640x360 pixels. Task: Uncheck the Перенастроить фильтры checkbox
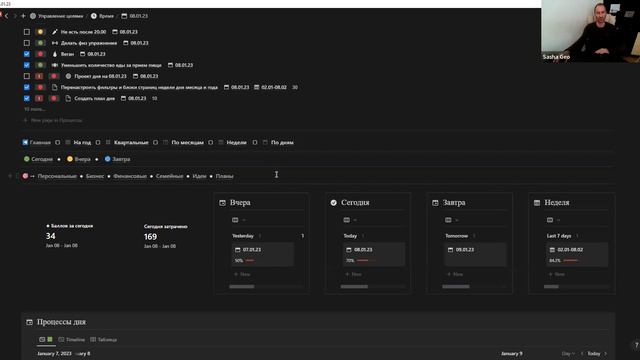pyautogui.click(x=27, y=87)
